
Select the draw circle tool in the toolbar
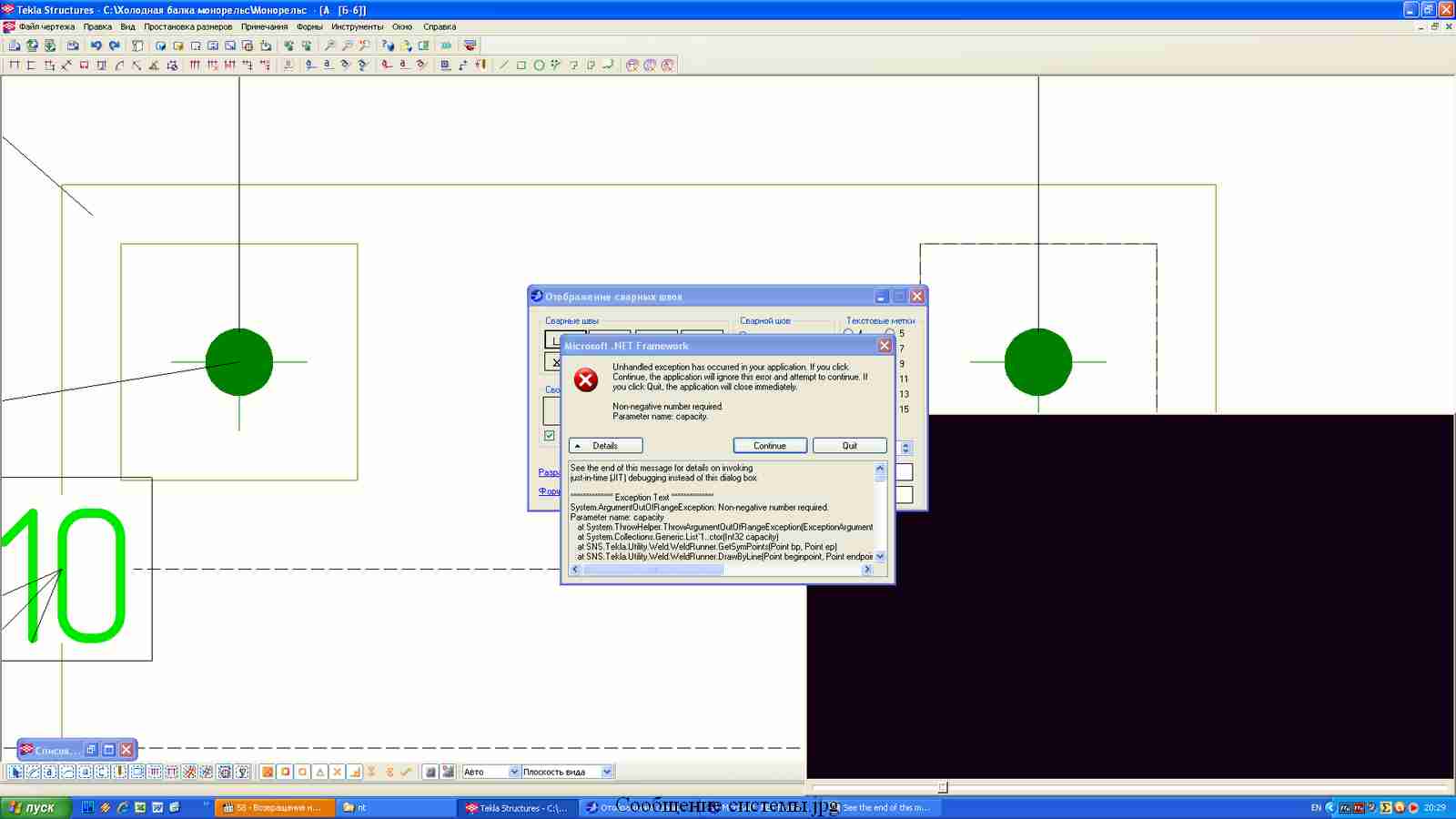tap(539, 66)
